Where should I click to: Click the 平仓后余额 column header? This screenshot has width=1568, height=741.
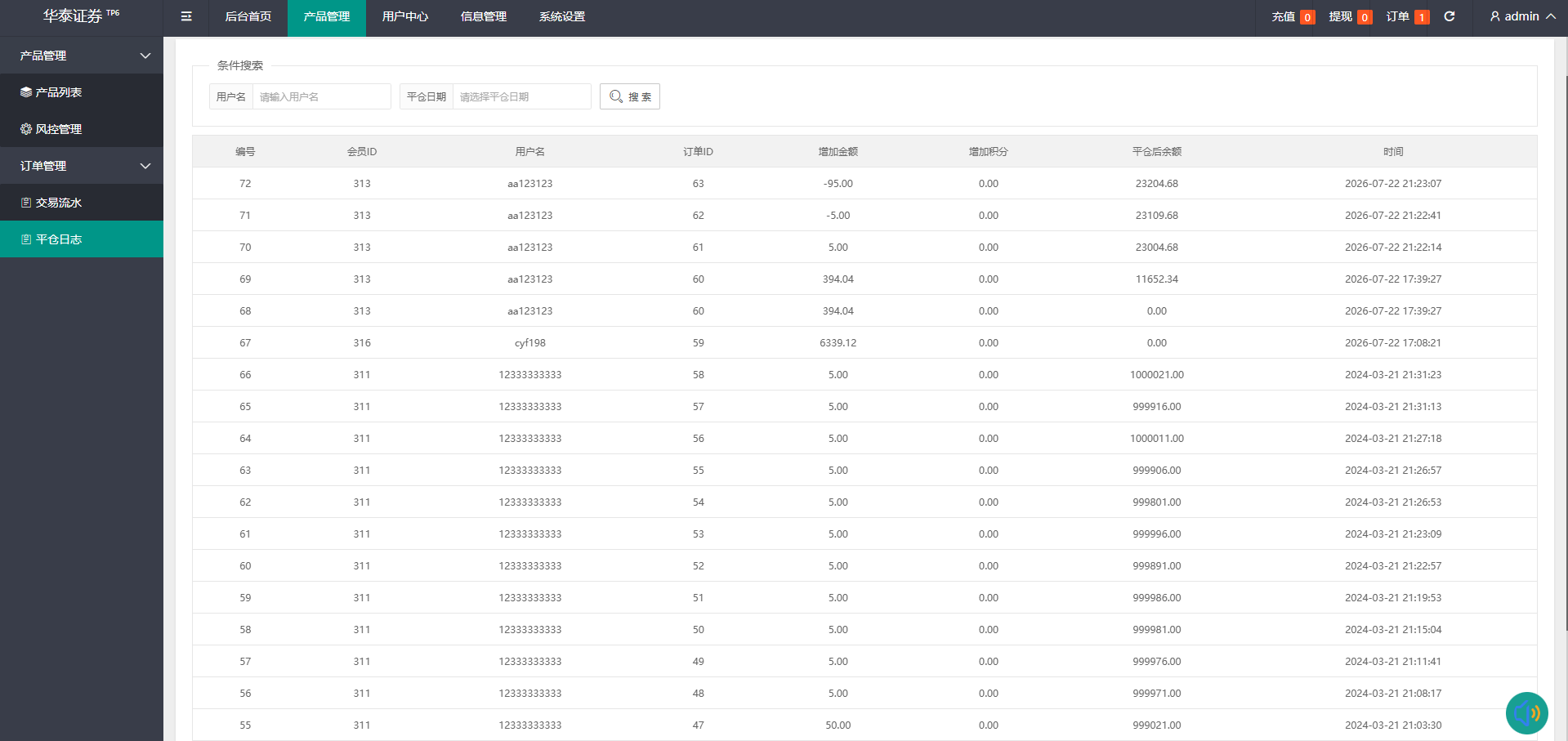[1157, 151]
